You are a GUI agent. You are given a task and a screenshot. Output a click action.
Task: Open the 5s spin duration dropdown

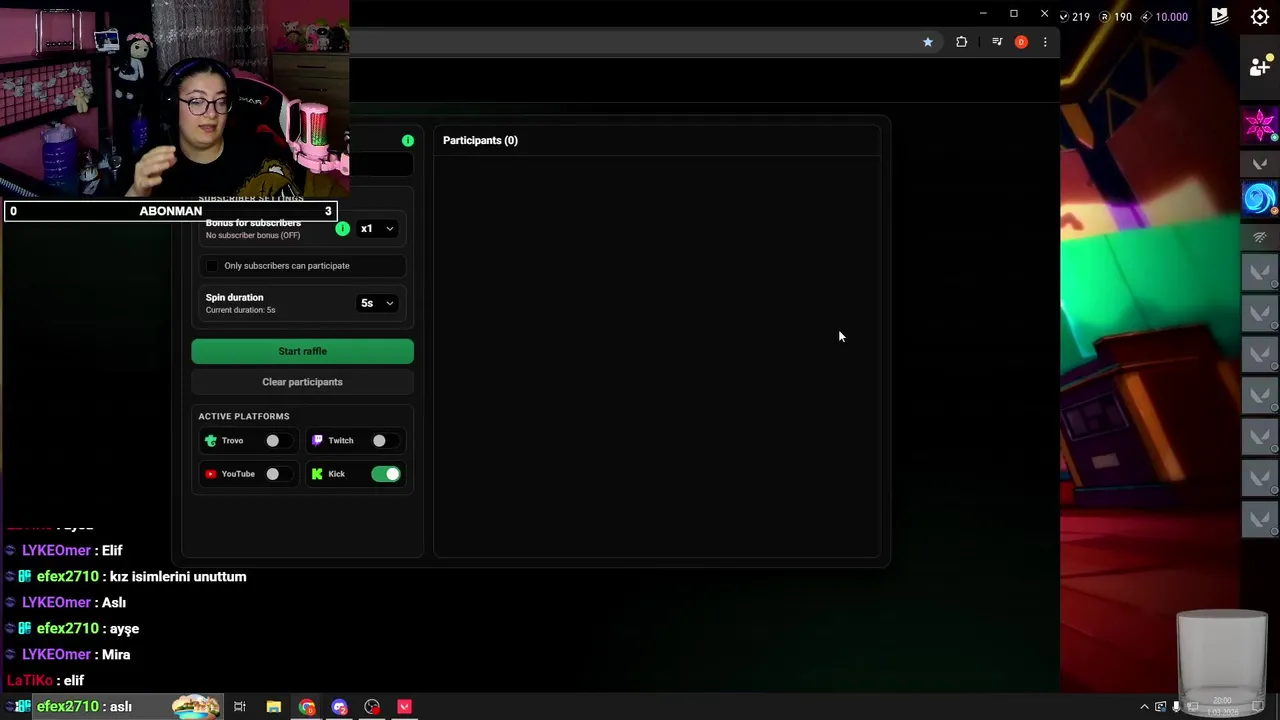pyautogui.click(x=377, y=303)
